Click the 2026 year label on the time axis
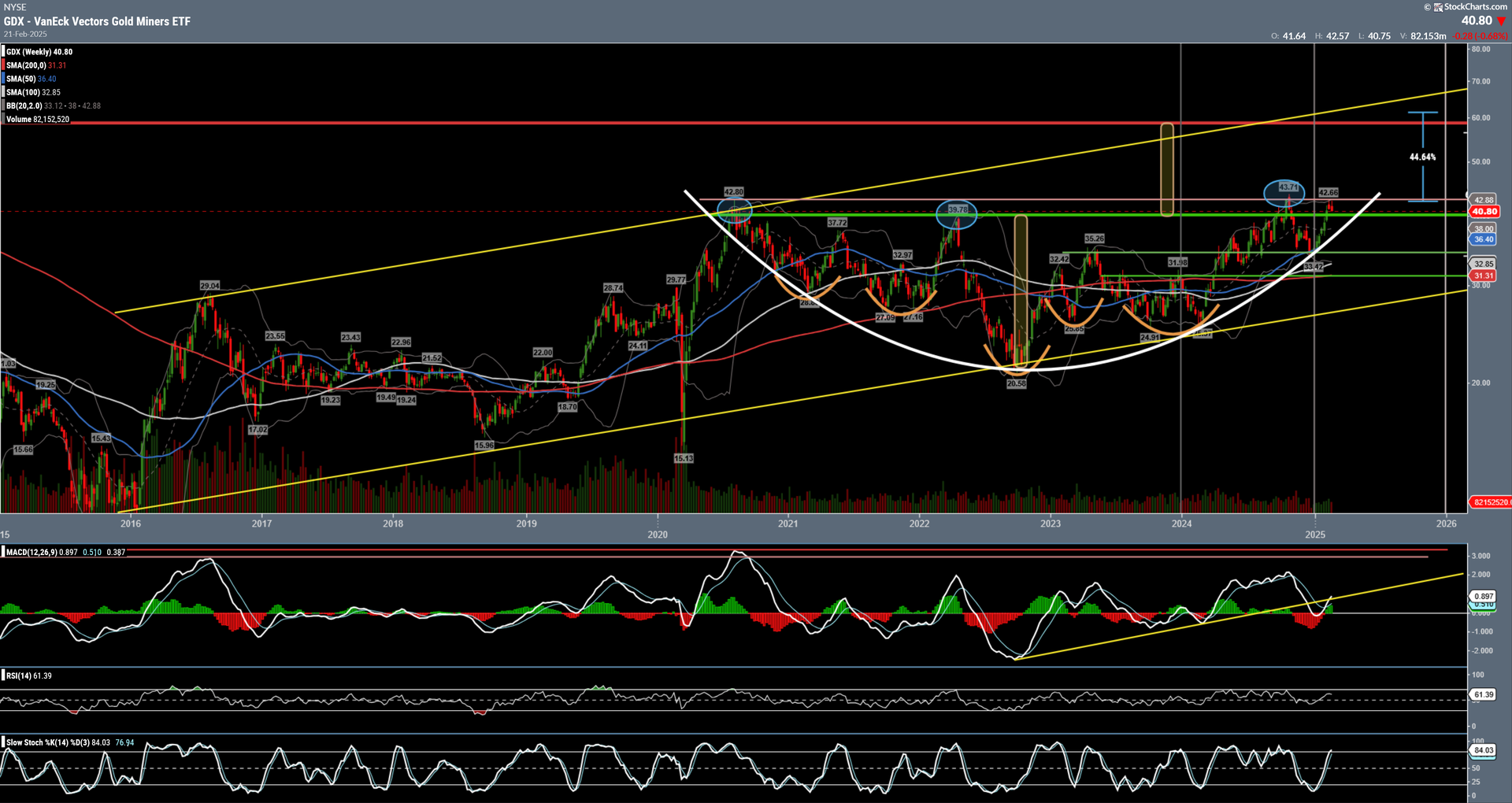 pos(1446,524)
